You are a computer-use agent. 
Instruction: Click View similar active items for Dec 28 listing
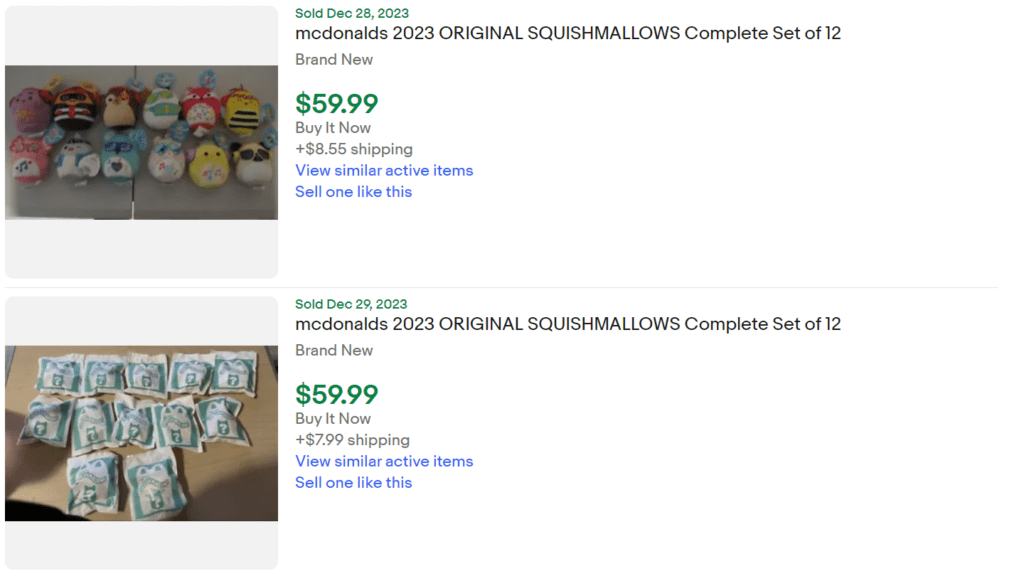click(x=384, y=170)
